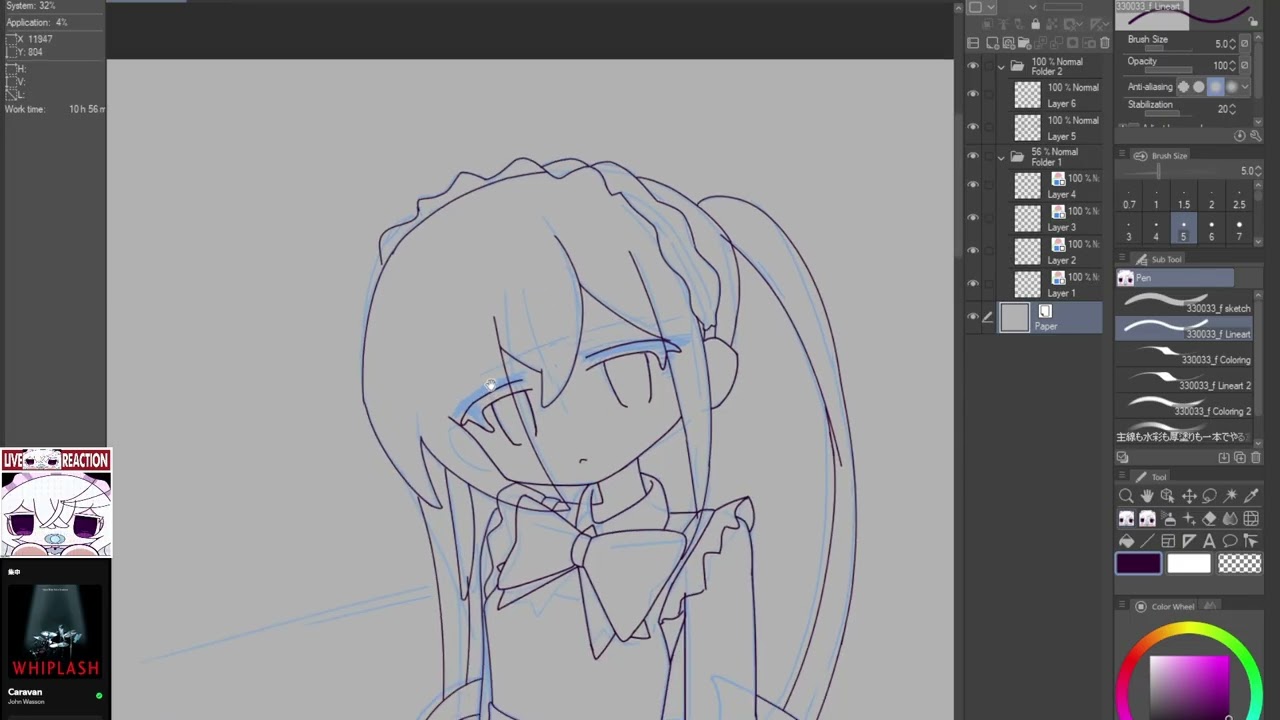Open Color Wheel palette menu icon
This screenshot has height=720, width=1280.
(1123, 606)
